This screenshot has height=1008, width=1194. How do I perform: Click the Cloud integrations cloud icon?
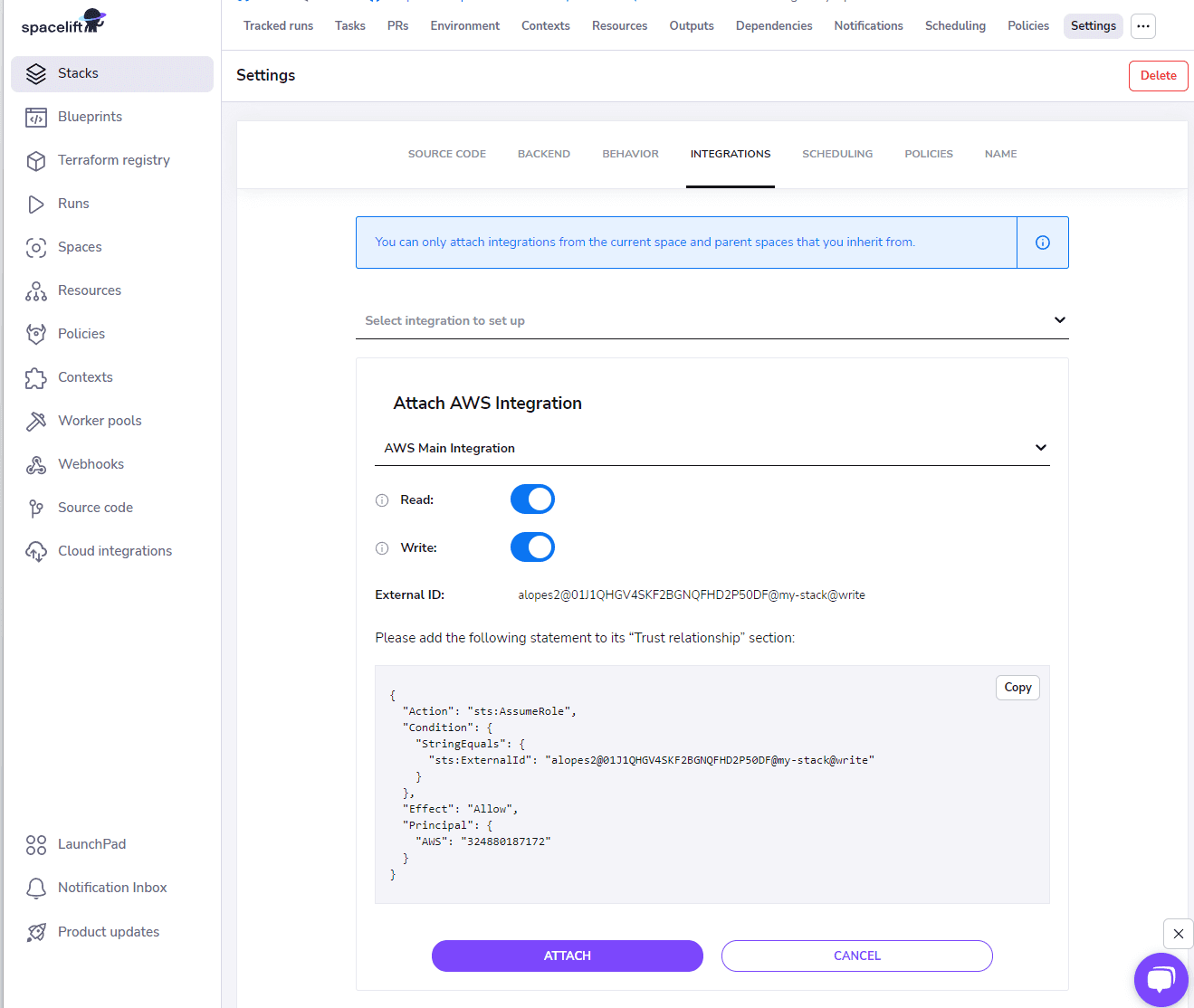pos(36,552)
